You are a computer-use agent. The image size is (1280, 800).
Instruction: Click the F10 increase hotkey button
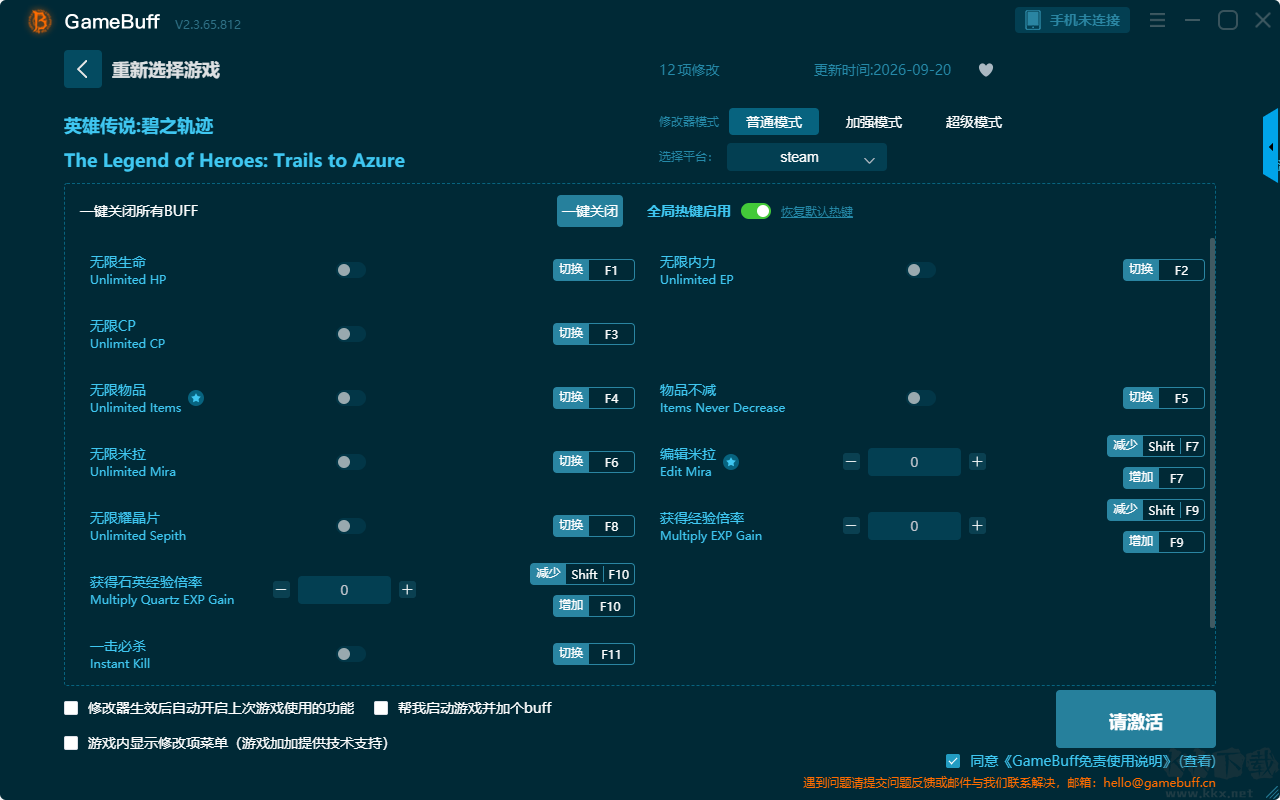[594, 606]
